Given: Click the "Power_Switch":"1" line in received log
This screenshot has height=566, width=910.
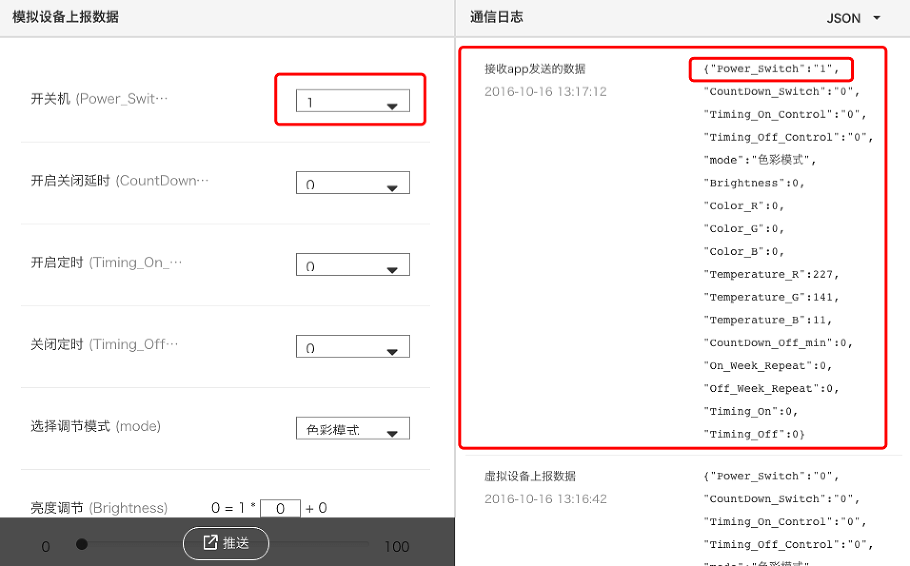Looking at the screenshot, I should tap(772, 69).
